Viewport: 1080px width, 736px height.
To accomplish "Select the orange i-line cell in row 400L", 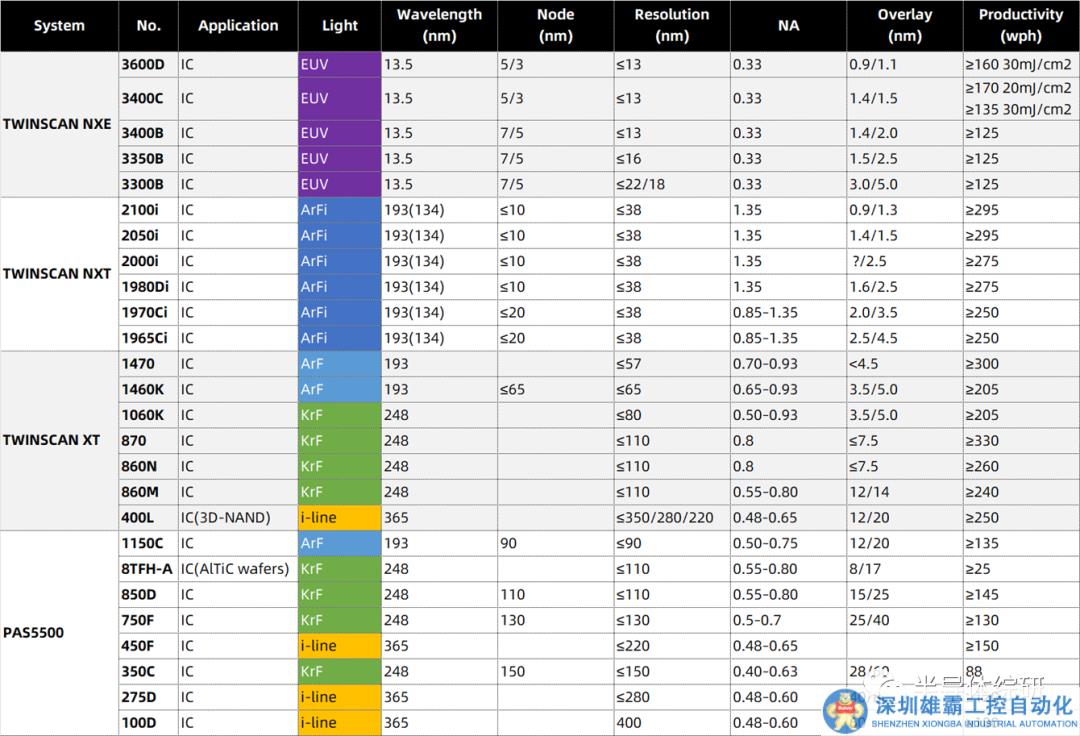I will point(340,518).
